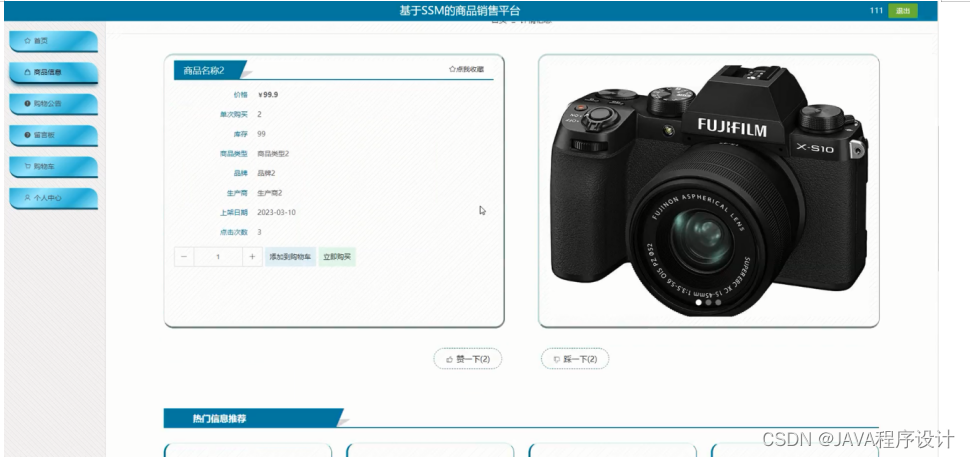Image resolution: width=970 pixels, height=458 pixels.
Task: Click the 品牌2 value
Action: pyautogui.click(x=267, y=173)
